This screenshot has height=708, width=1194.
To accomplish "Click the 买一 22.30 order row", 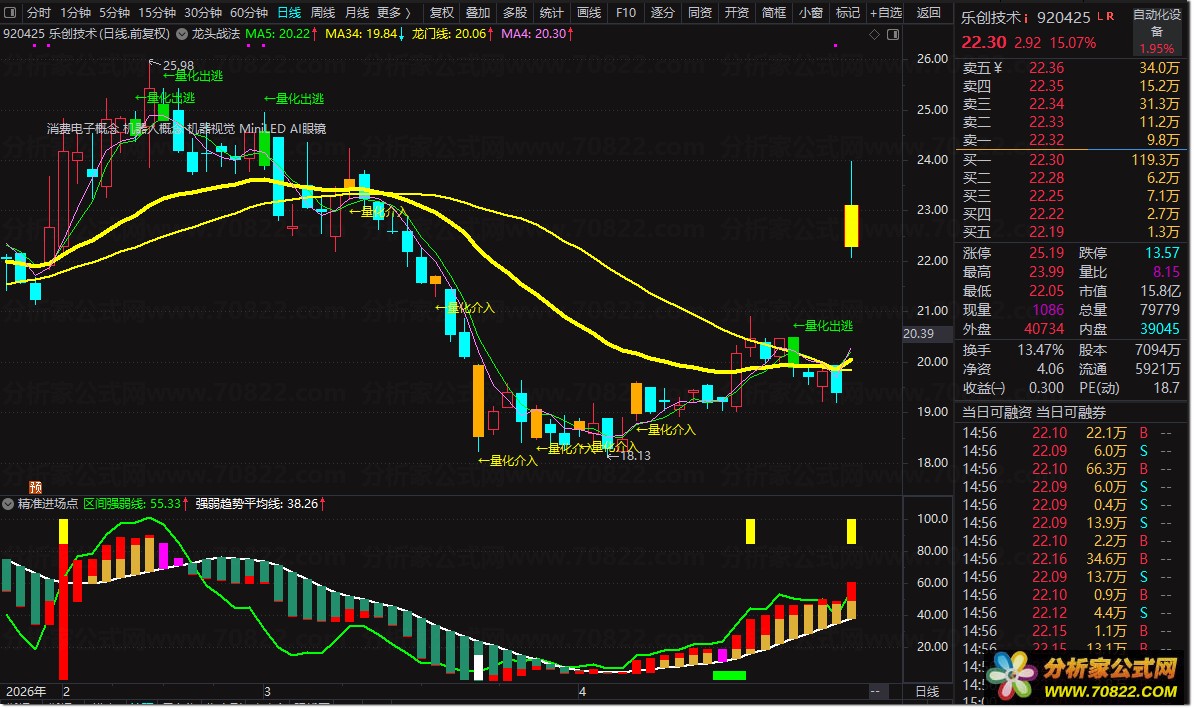I will tap(1071, 160).
